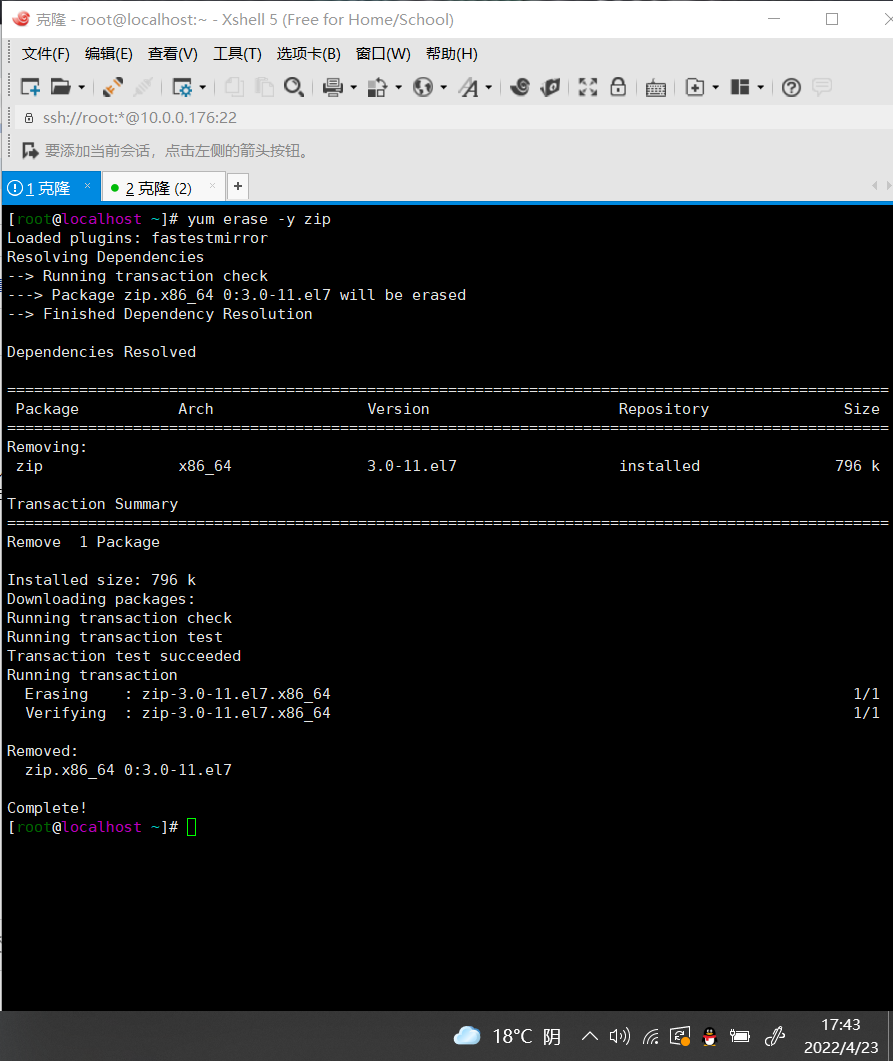Click the Xagent icon next to the swirl

[551, 87]
